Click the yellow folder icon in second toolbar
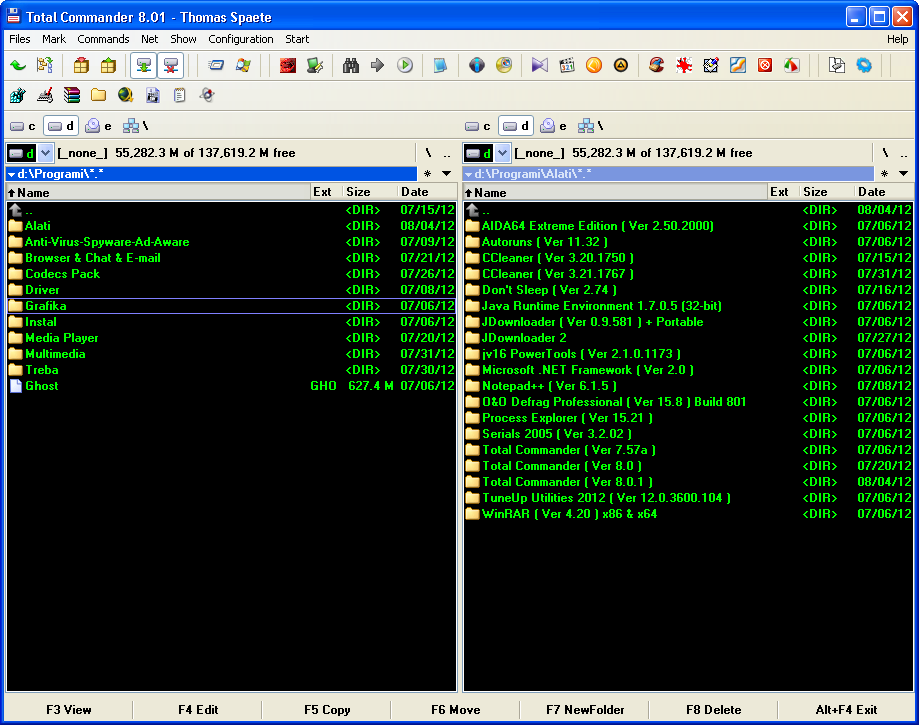The height and width of the screenshot is (725, 919). 98,95
